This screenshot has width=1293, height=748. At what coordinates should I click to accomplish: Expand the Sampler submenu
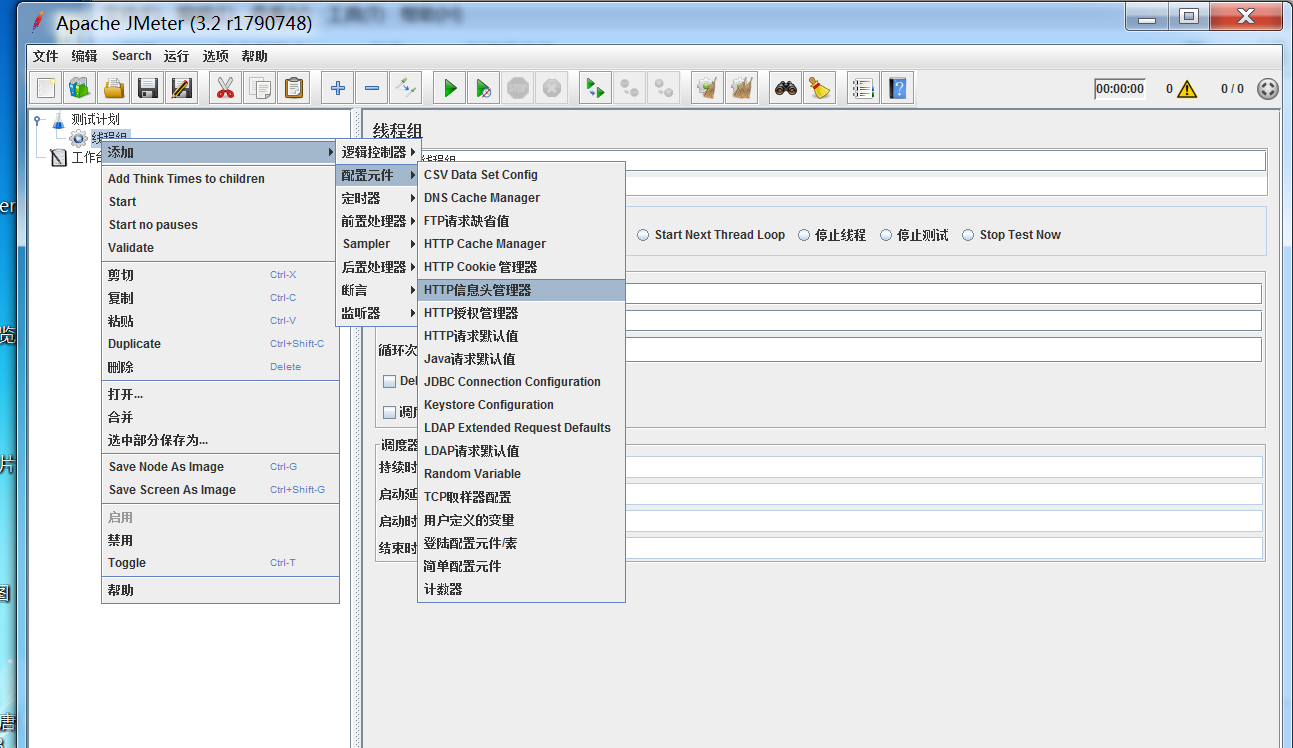[377, 244]
